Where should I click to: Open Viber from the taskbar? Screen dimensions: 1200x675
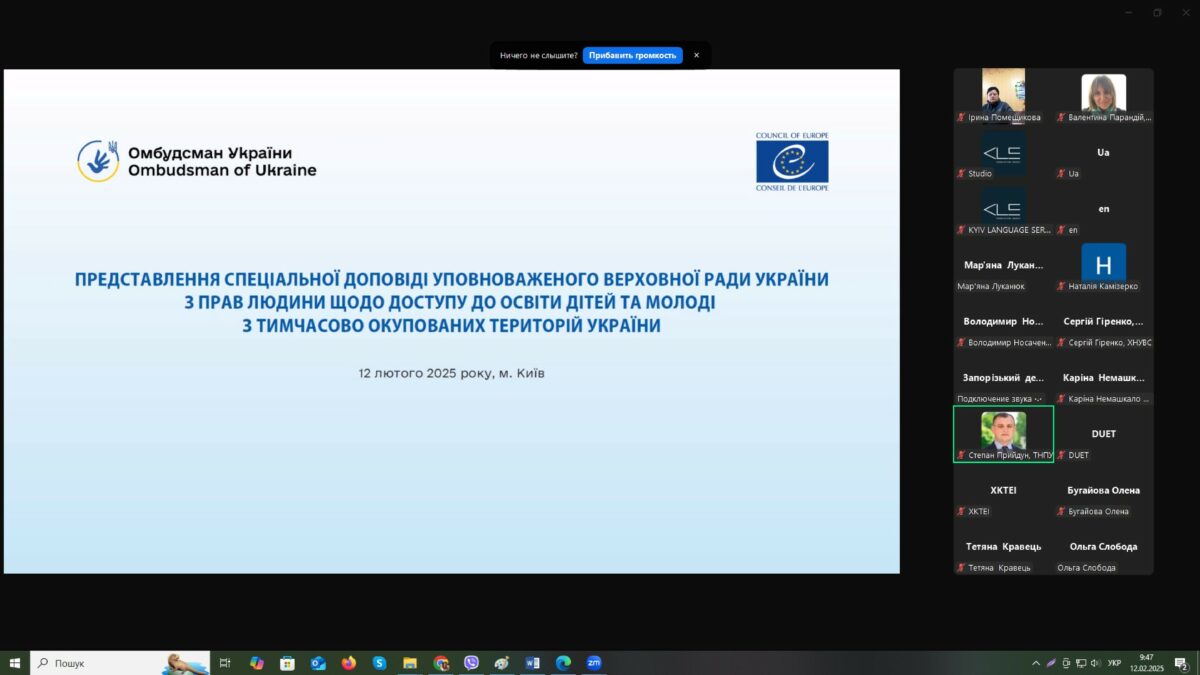click(x=471, y=663)
